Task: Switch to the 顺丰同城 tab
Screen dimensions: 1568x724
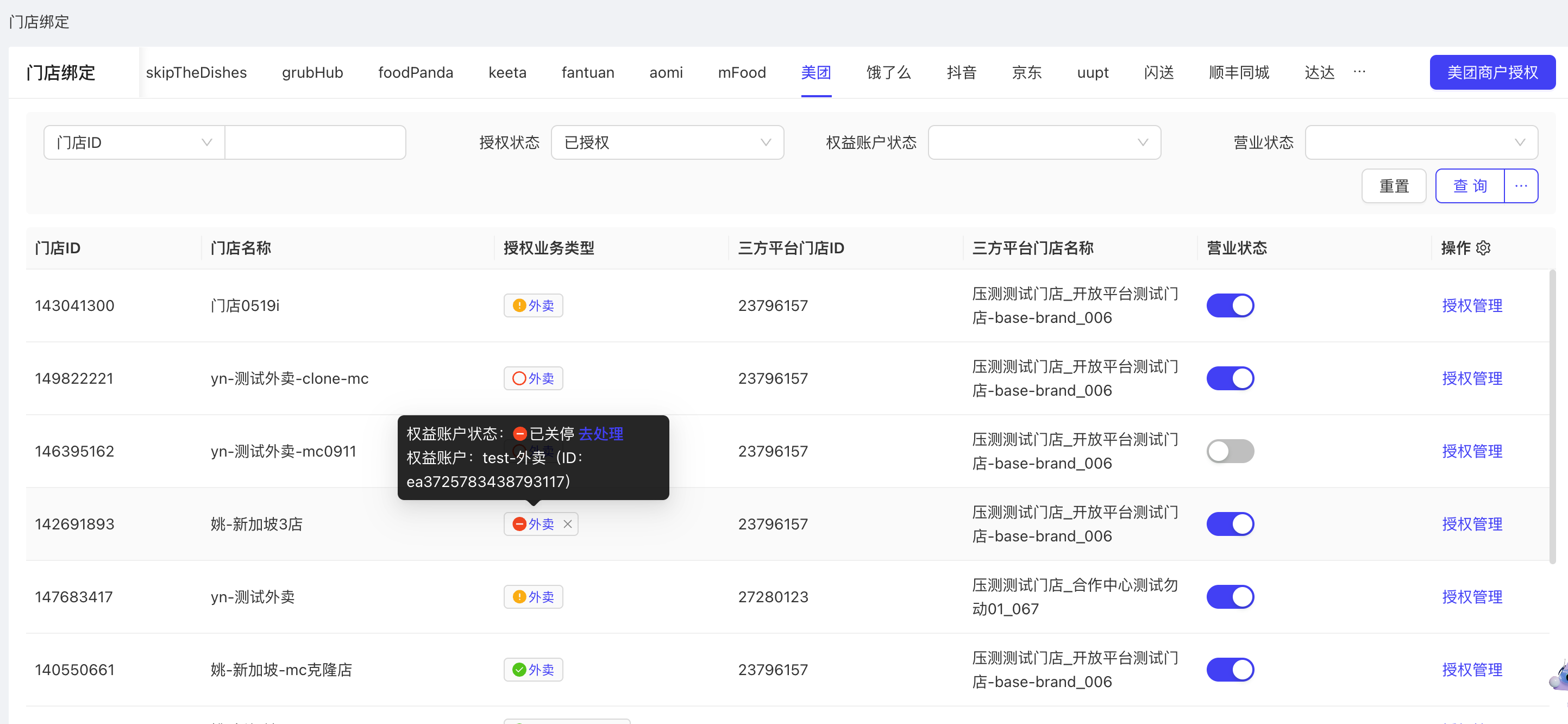Action: 1239,72
